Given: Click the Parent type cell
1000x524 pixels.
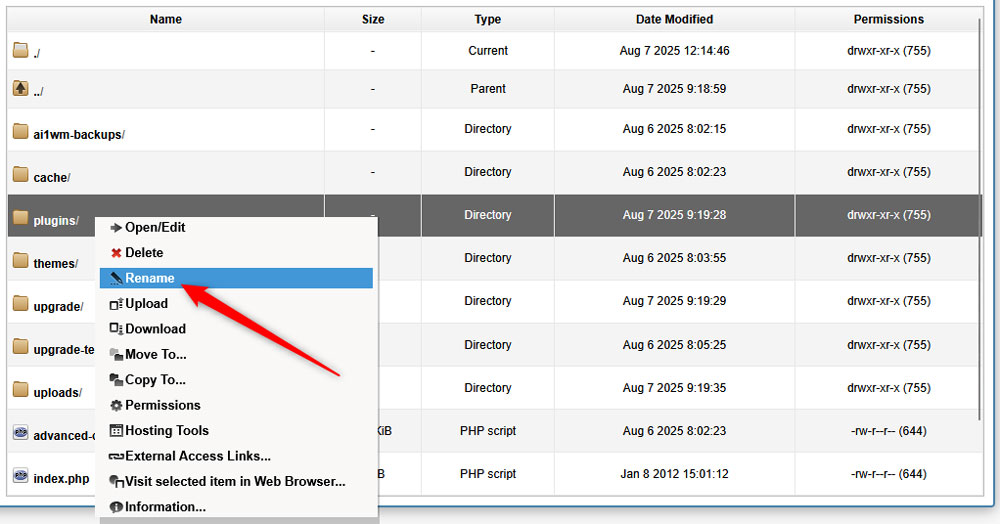Looking at the screenshot, I should 488,89.
